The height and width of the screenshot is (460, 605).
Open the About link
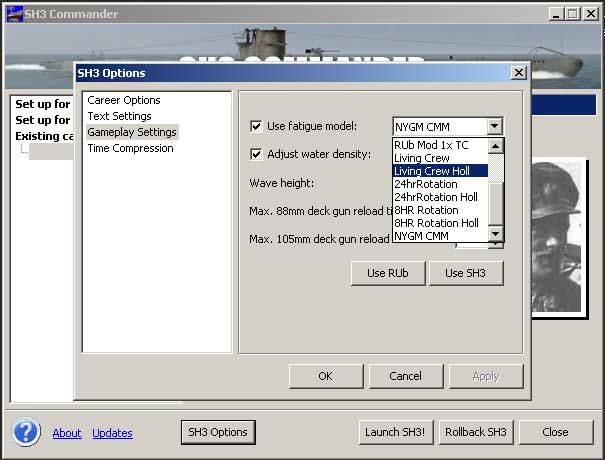67,433
